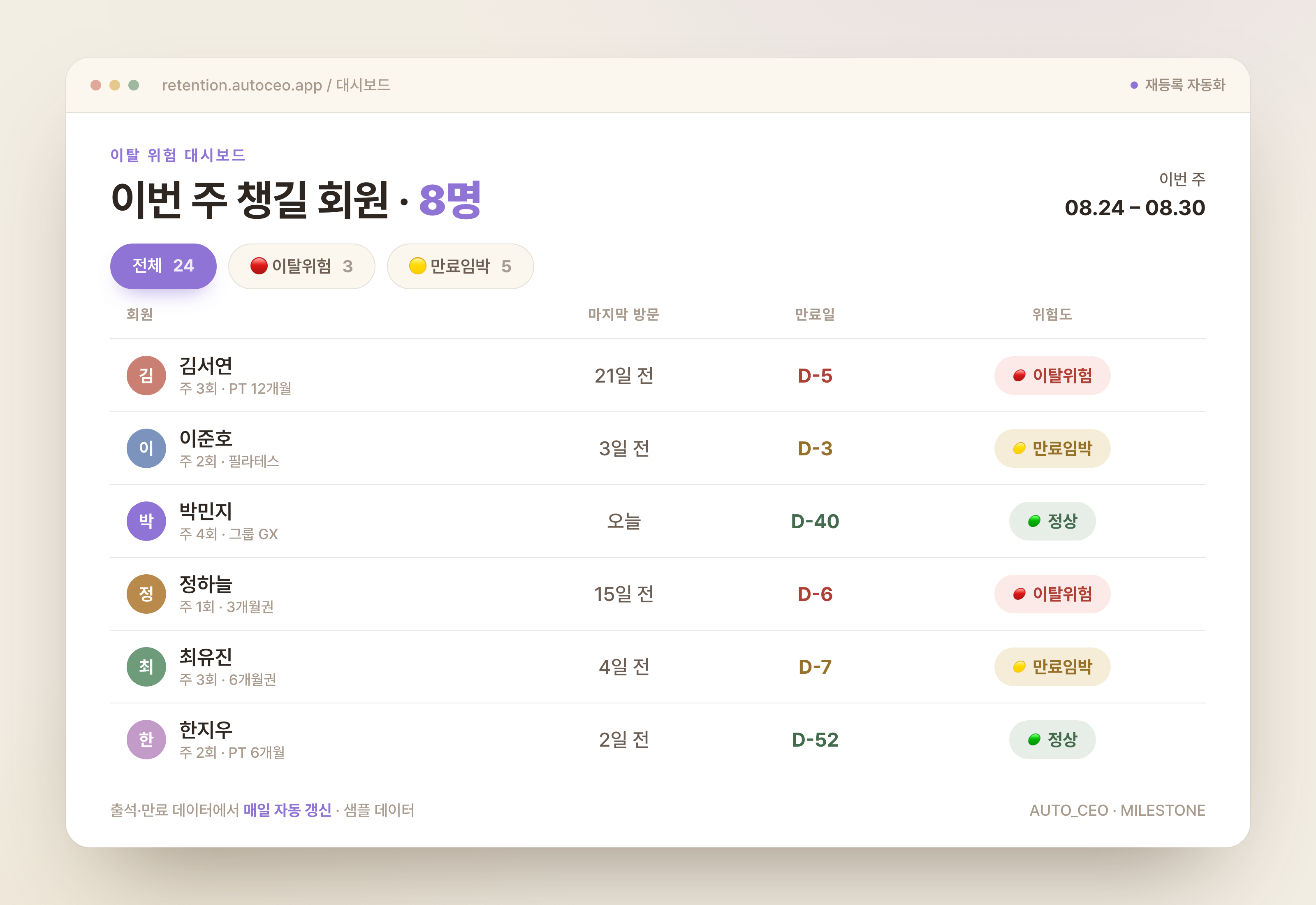Image resolution: width=1316 pixels, height=905 pixels.
Task: Click the 이탈 위험 대시보드 label
Action: 177,155
